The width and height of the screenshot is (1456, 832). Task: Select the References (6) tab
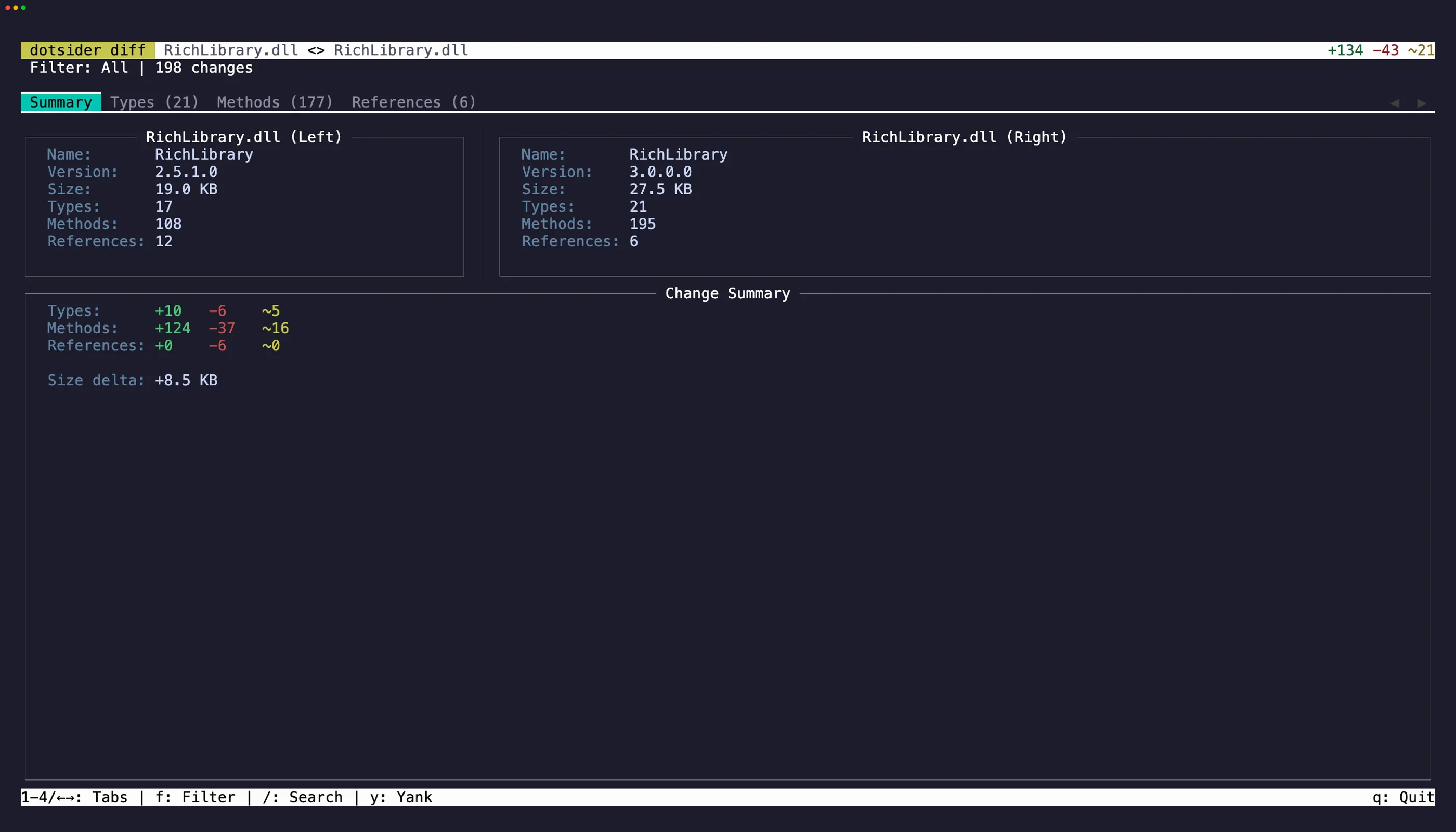pos(414,102)
